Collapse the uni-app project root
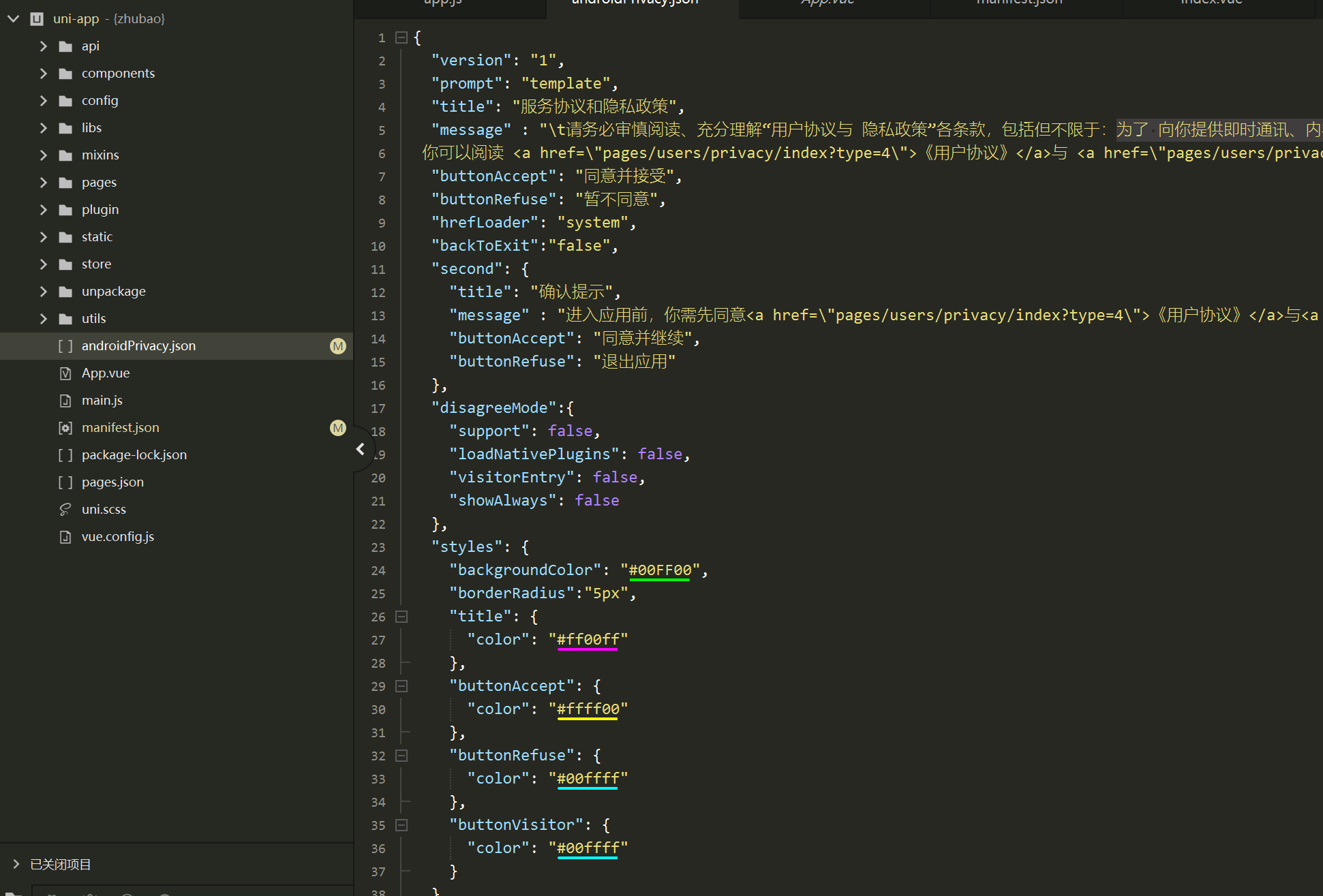 pyautogui.click(x=13, y=19)
